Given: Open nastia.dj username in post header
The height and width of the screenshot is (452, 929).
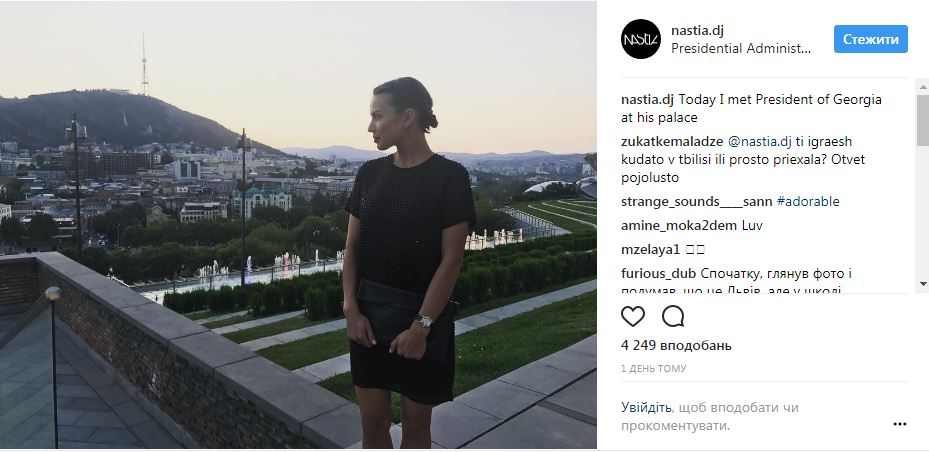Looking at the screenshot, I should pos(697,31).
